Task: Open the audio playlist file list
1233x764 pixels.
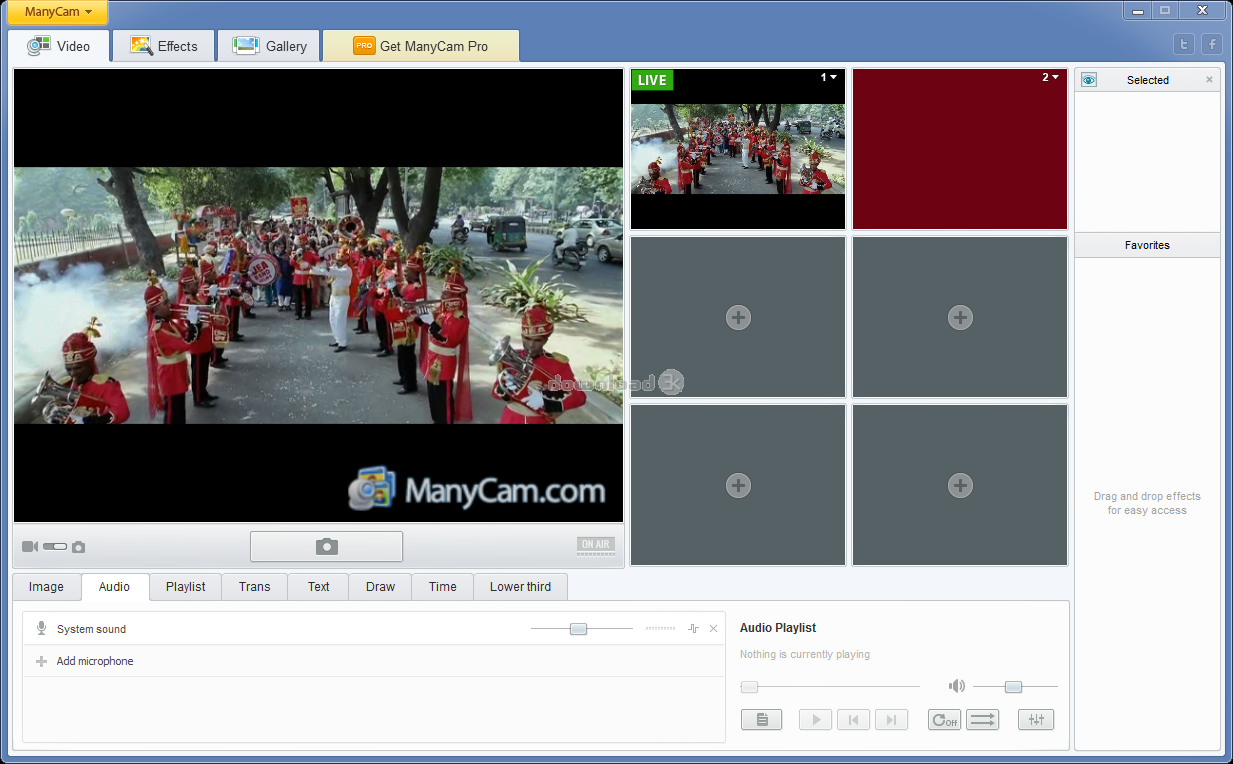Action: [x=761, y=720]
